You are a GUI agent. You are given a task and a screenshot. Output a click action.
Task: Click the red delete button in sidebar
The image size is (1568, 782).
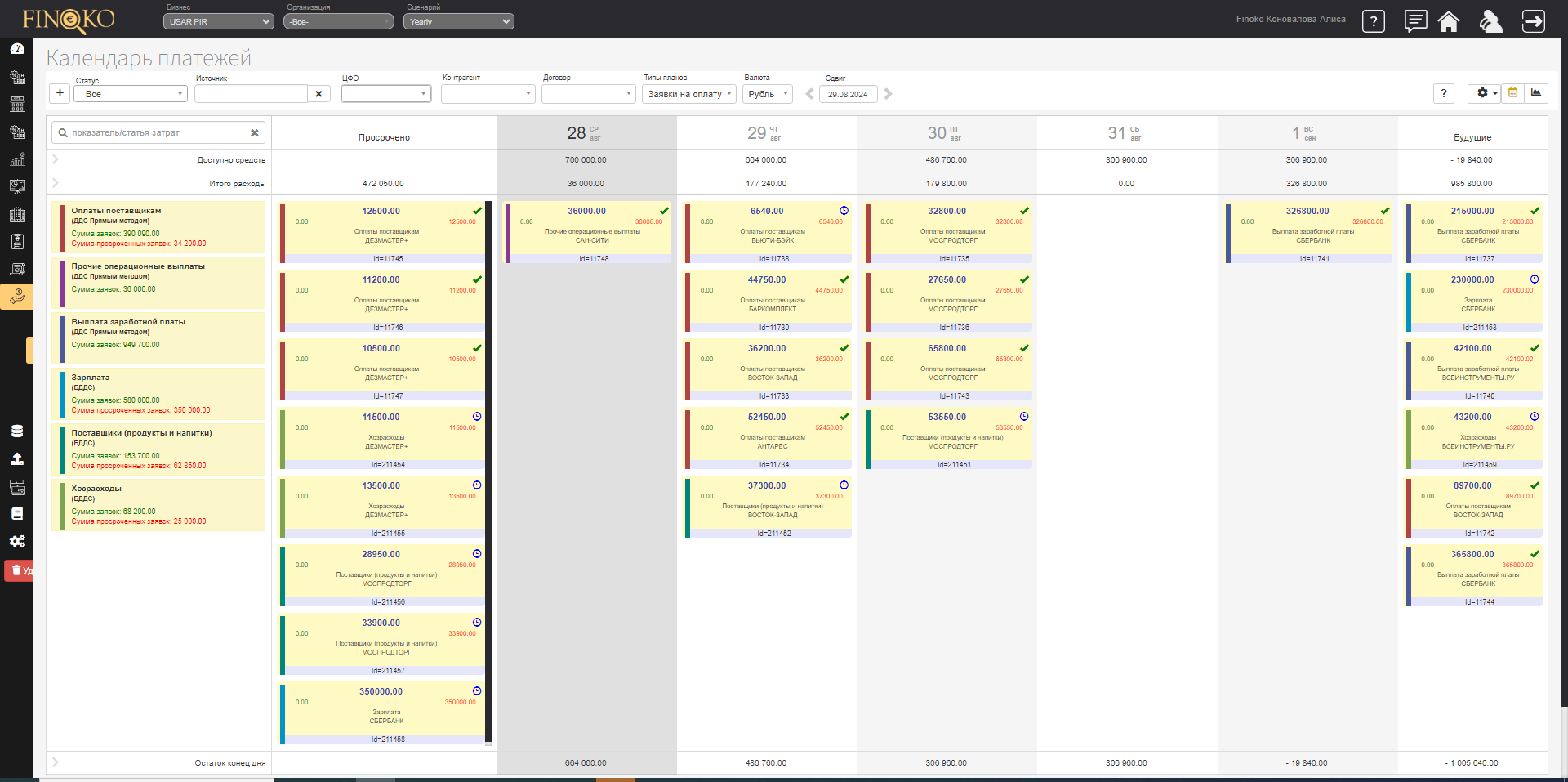point(18,570)
